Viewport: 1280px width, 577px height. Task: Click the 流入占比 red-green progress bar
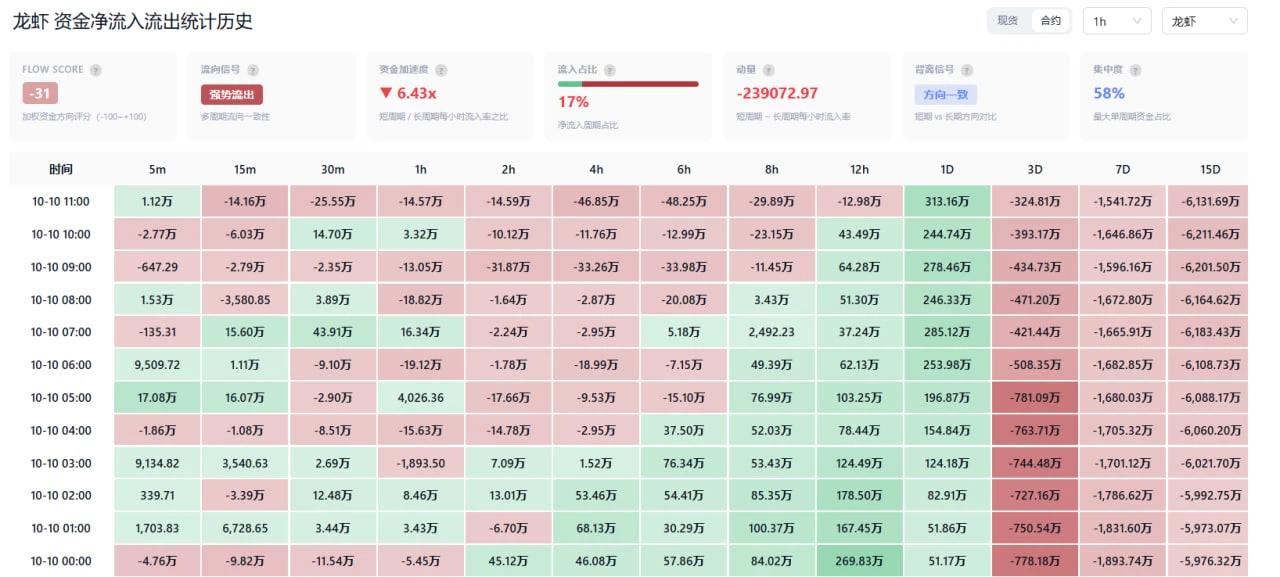(628, 84)
